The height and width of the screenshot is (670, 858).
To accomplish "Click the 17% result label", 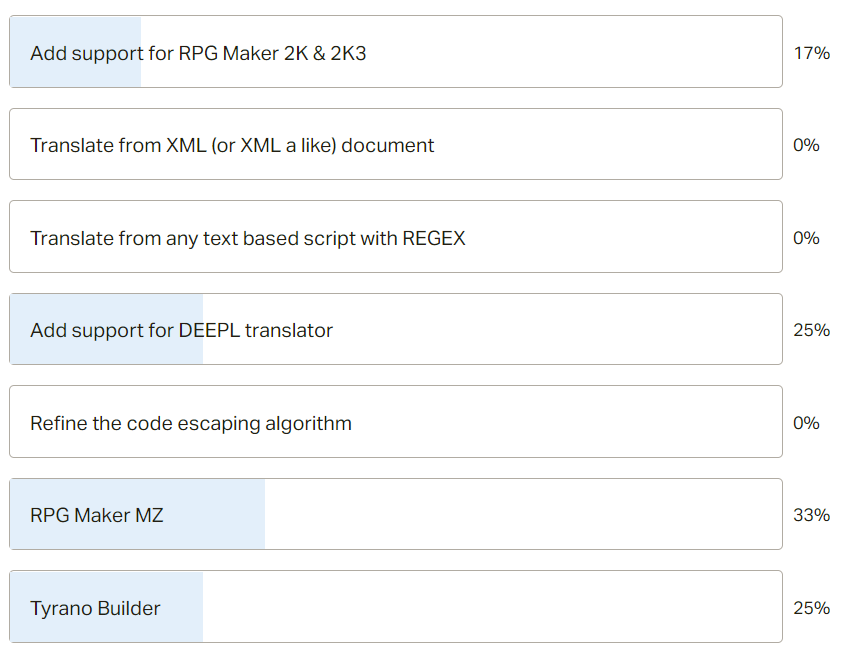I will 811,53.
